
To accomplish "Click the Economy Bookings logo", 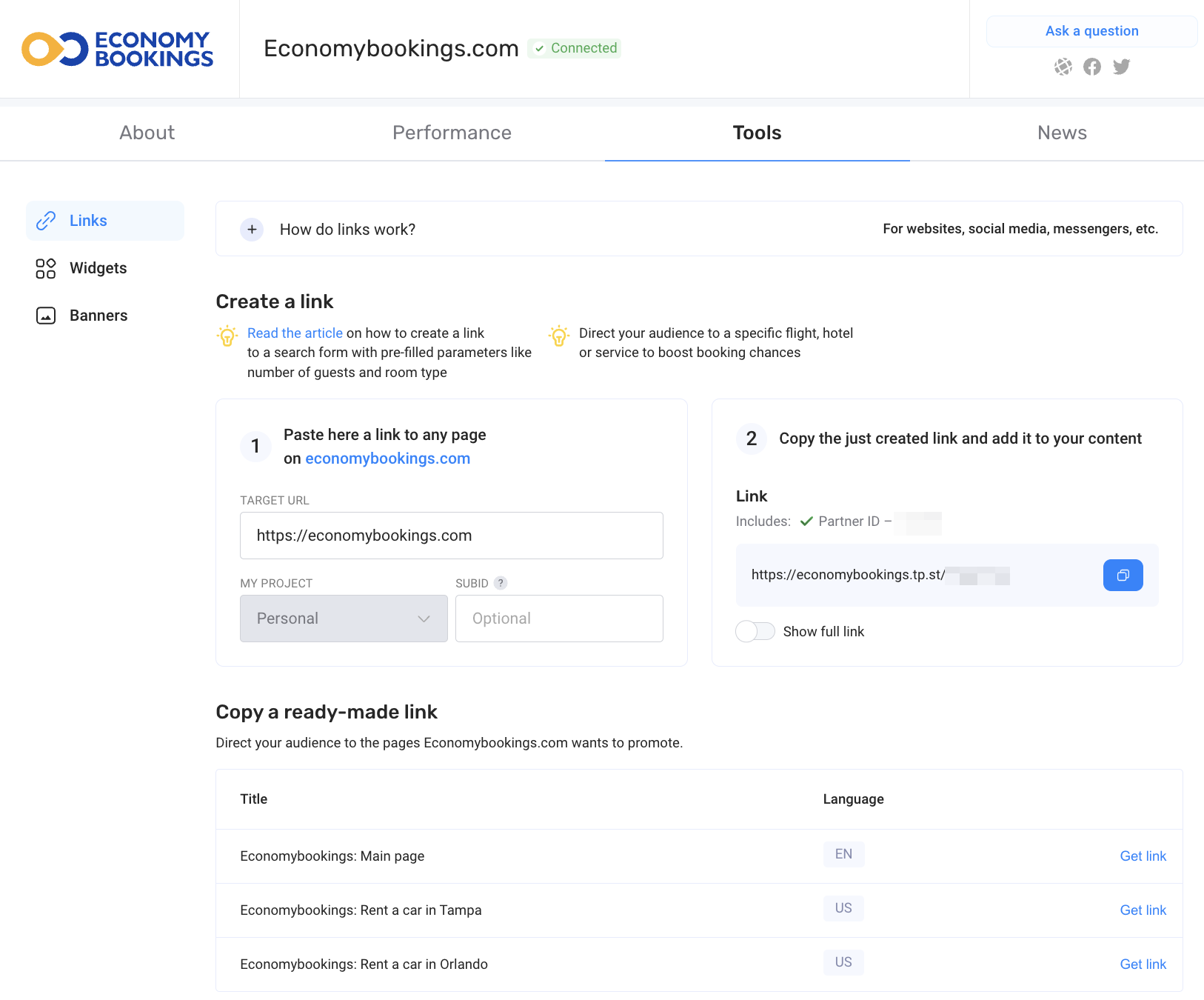I will [x=118, y=49].
